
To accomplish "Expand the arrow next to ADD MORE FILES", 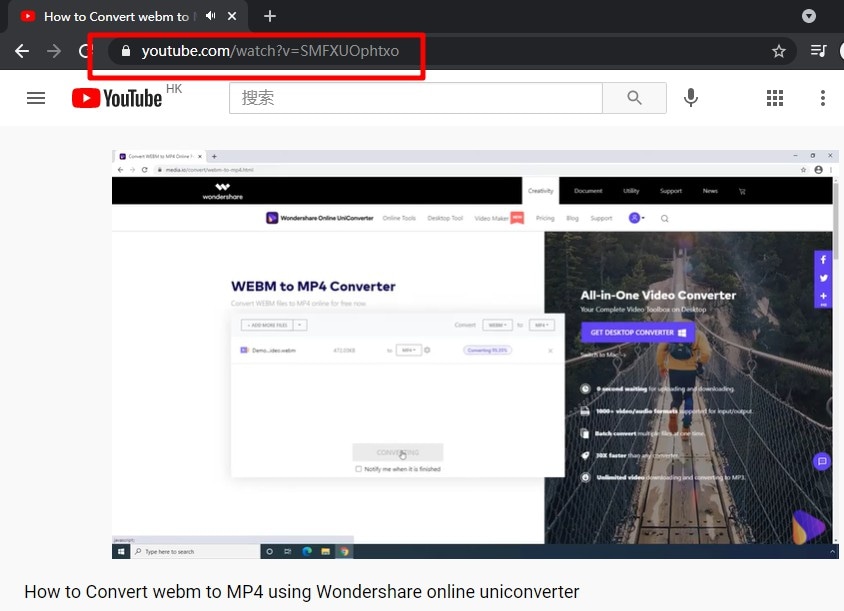I will pos(300,325).
